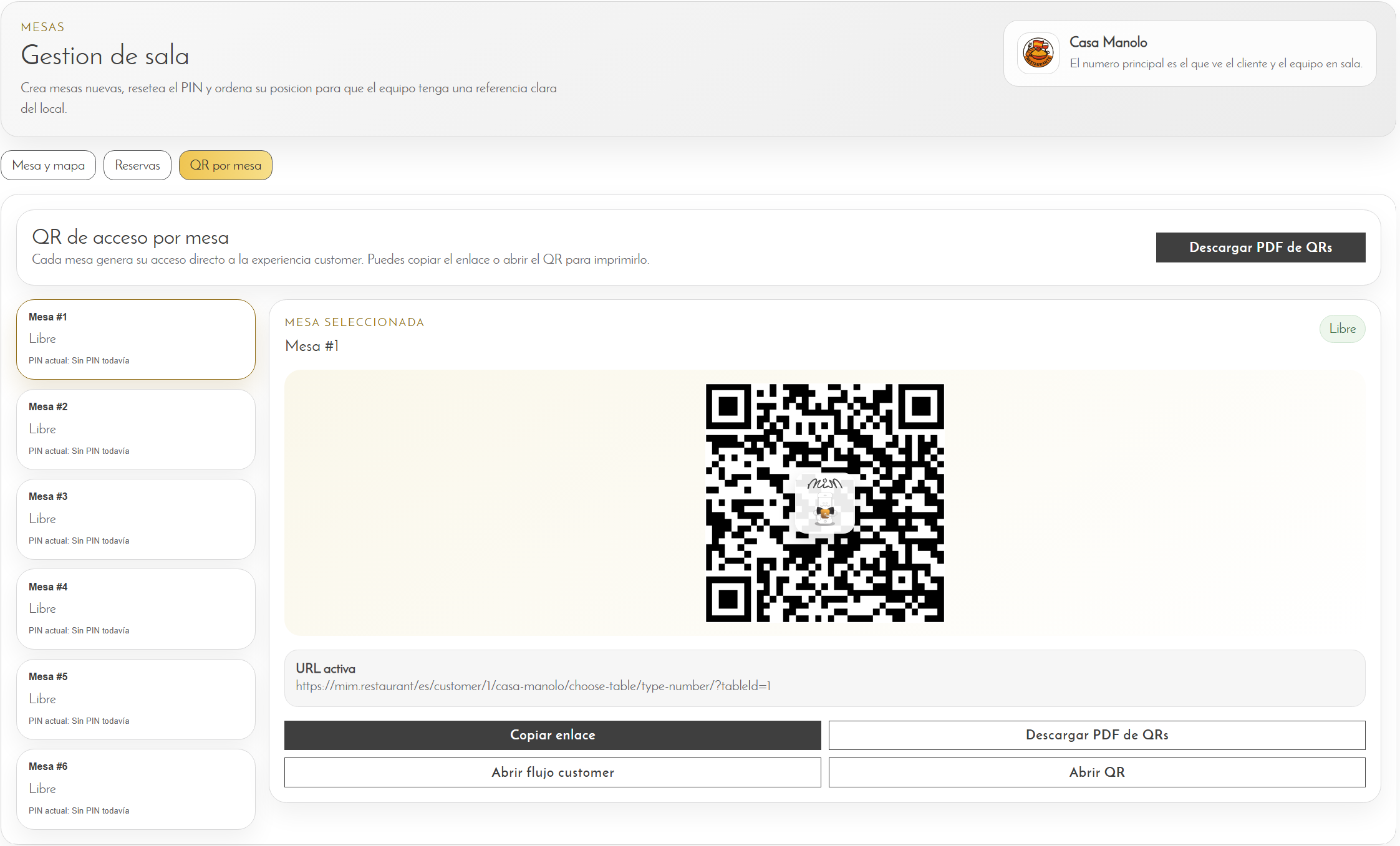Open Abrir flujo customer
The width and height of the screenshot is (1400, 846).
[553, 772]
